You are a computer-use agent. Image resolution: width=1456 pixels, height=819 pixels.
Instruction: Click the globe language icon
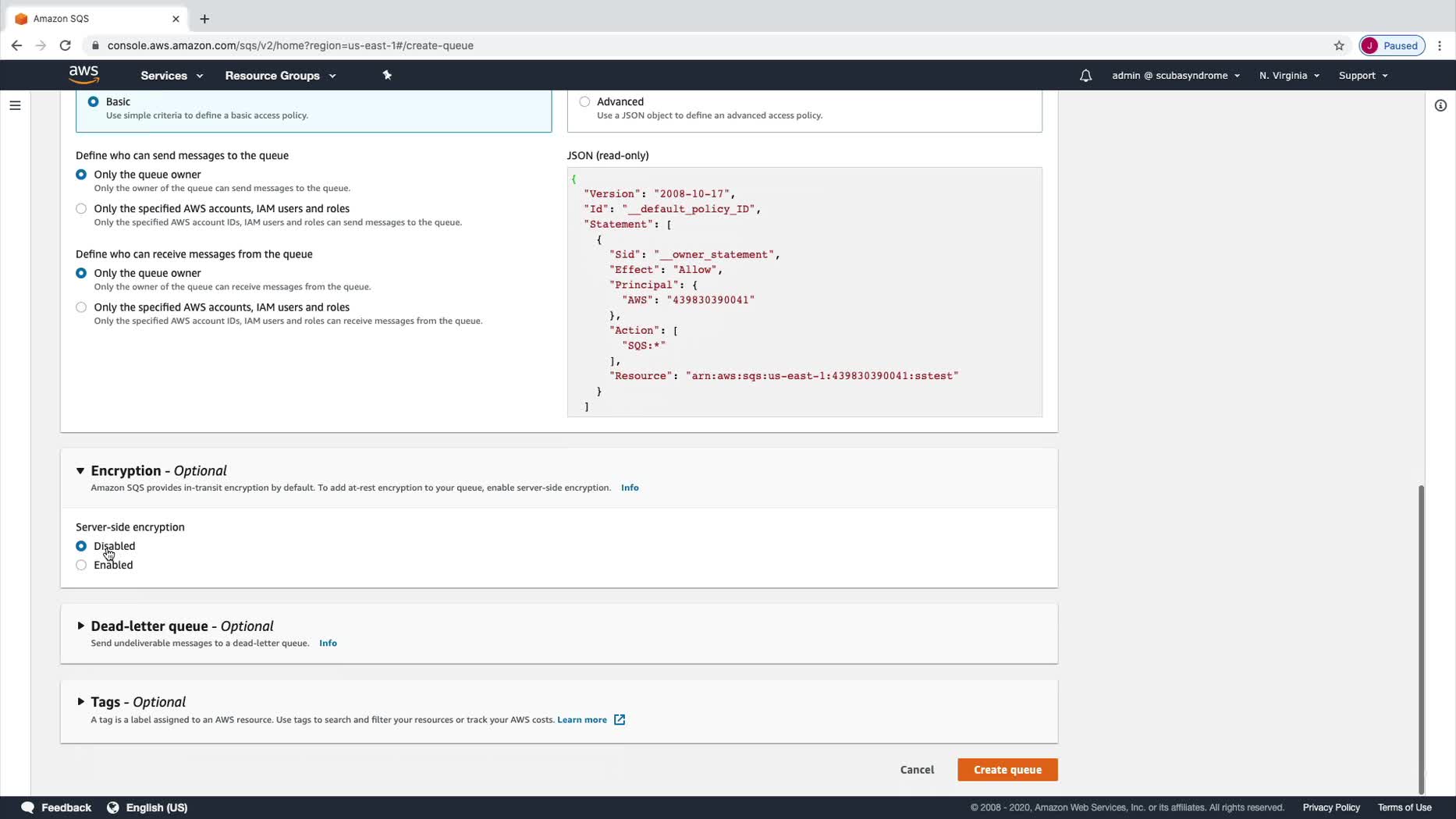(113, 807)
